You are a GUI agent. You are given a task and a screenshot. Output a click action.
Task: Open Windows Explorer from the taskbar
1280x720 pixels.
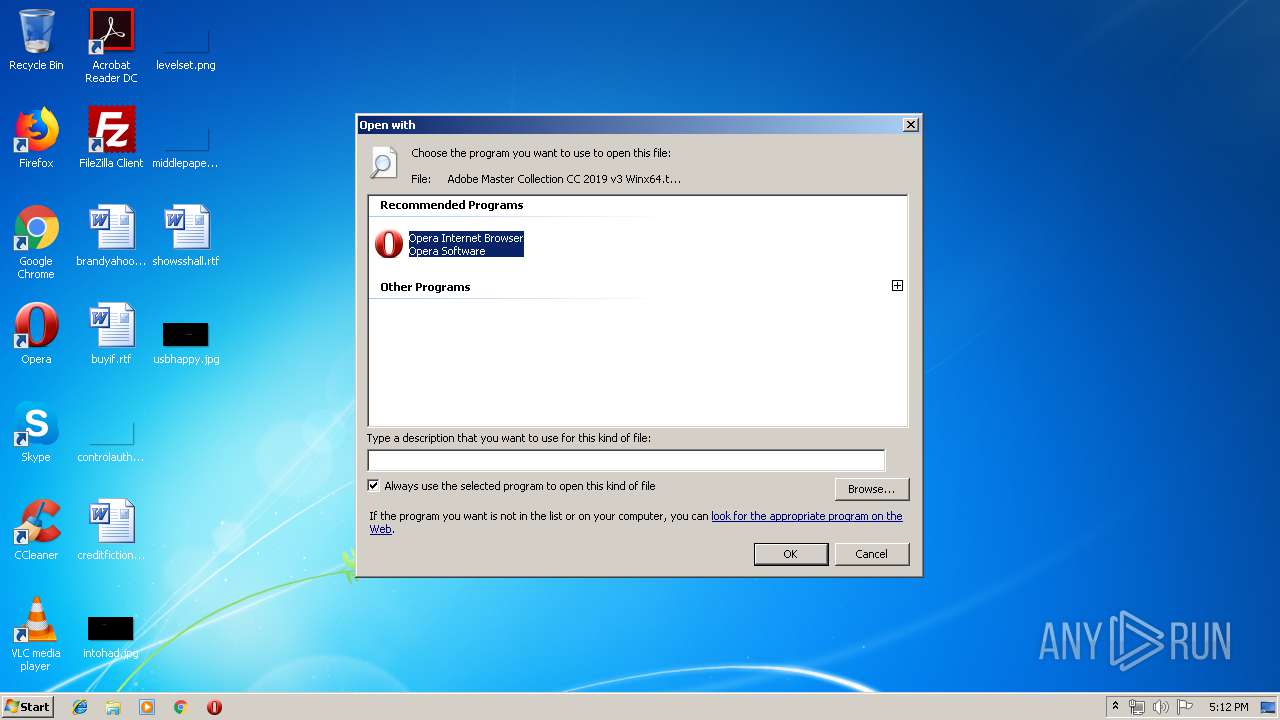click(x=113, y=707)
